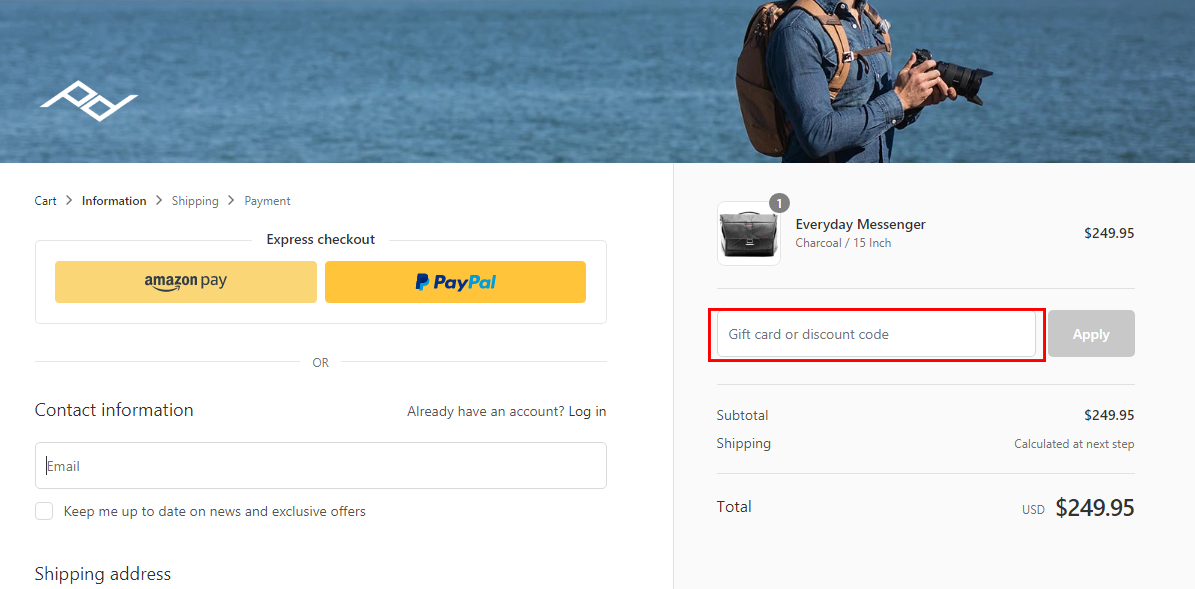The width and height of the screenshot is (1195, 589).
Task: Click the chevron before Payment breadcrumb
Action: pyautogui.click(x=232, y=200)
